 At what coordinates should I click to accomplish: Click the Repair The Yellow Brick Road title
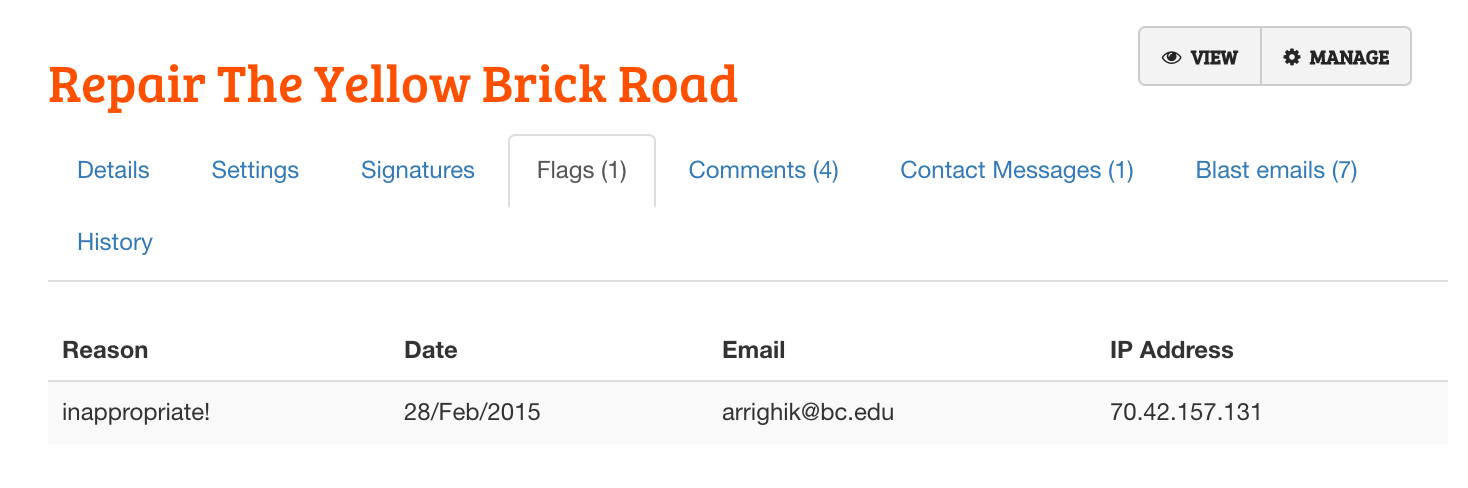click(393, 84)
